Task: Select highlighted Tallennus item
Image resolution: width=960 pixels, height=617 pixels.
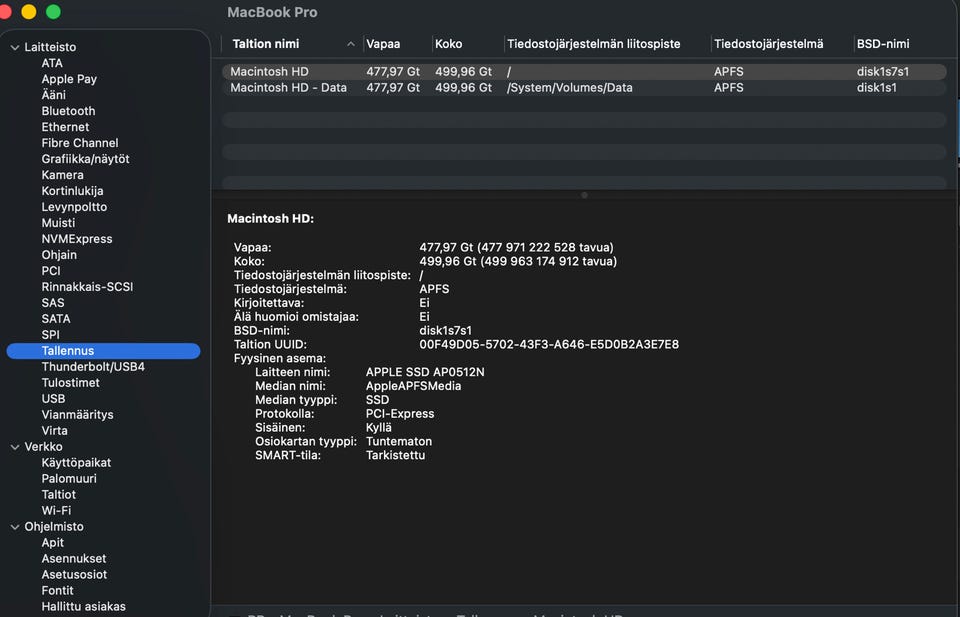Action: pos(103,351)
